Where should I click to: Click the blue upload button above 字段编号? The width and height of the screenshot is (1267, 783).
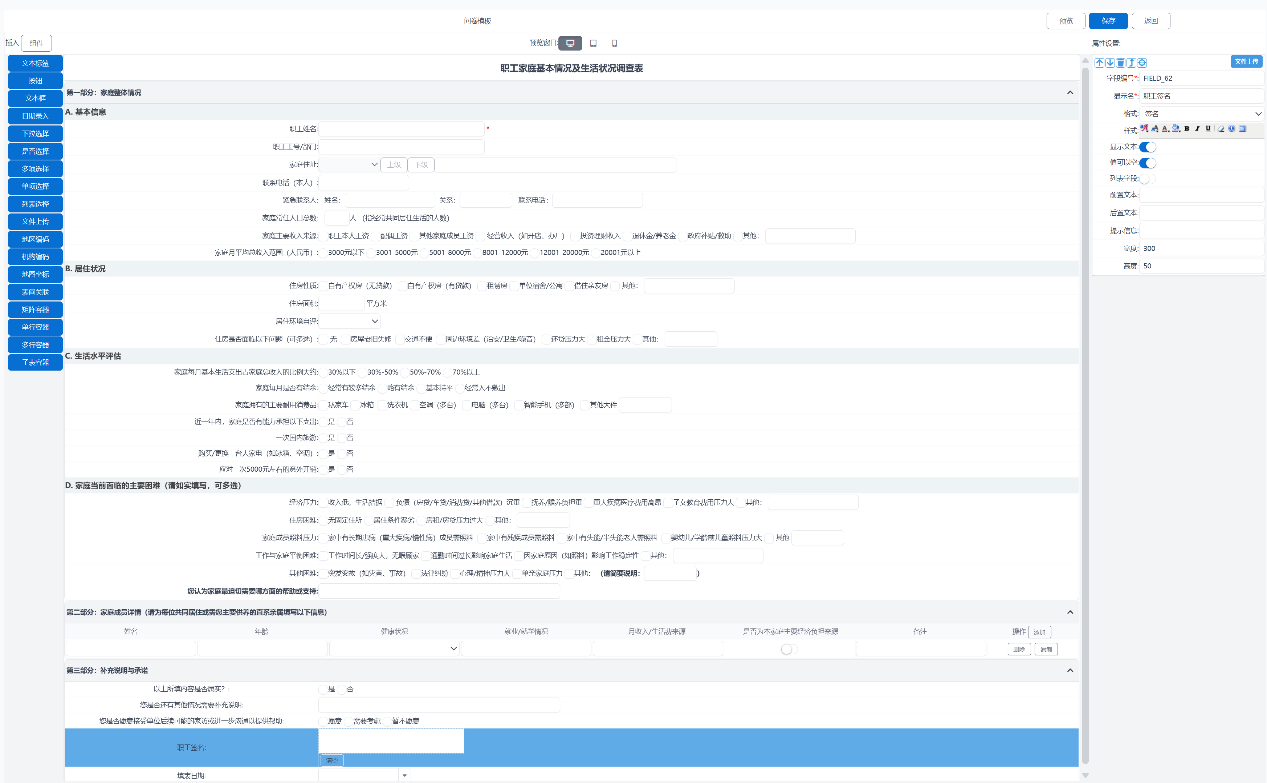pos(1246,62)
